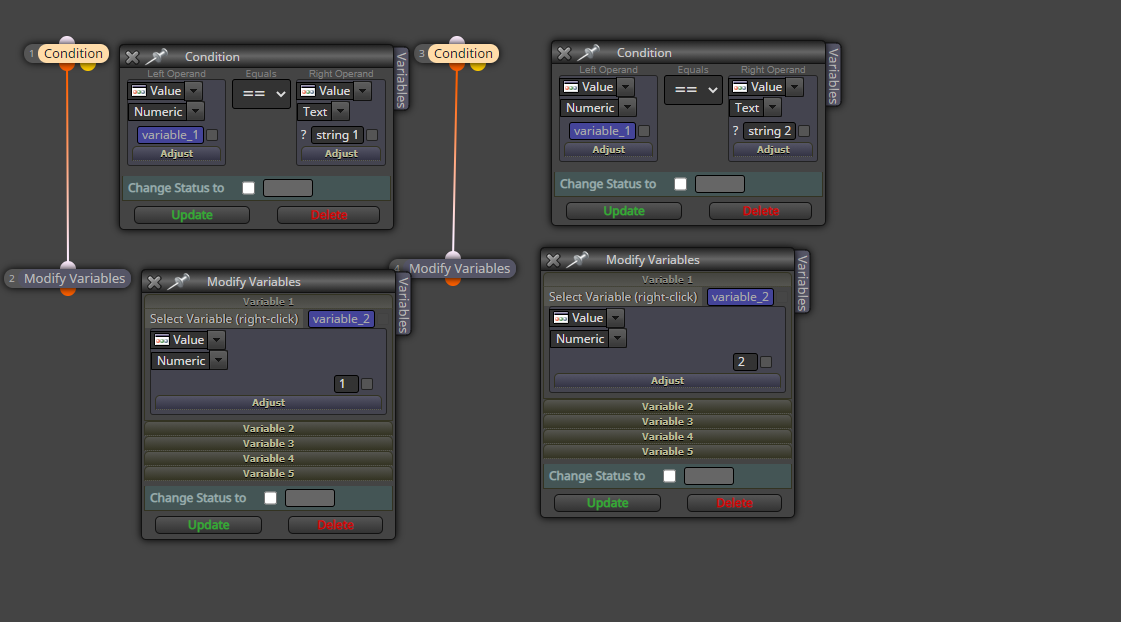
Task: Expand Variable 3 in value 1 Modify panel
Action: pyautogui.click(x=268, y=443)
